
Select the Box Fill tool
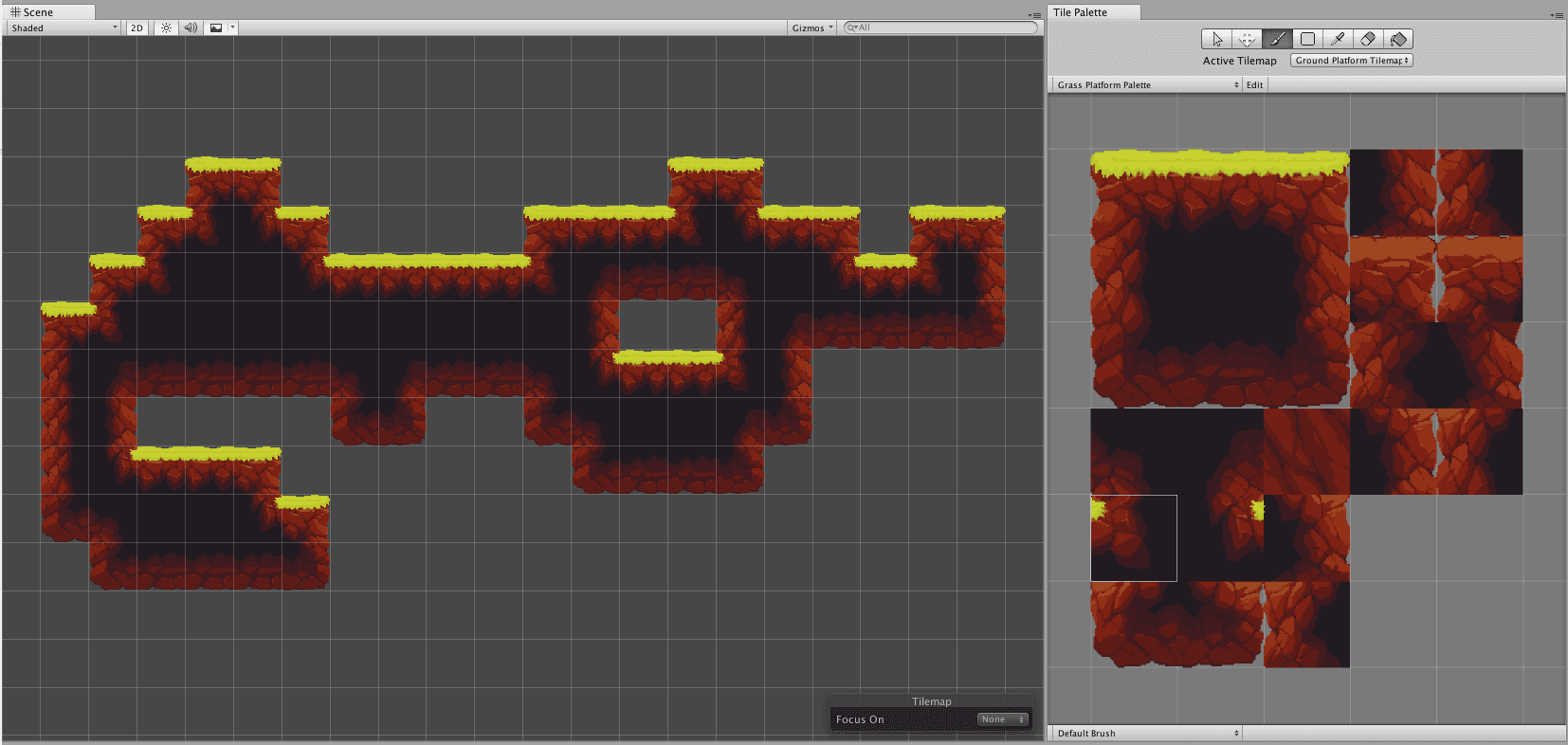pos(1307,39)
